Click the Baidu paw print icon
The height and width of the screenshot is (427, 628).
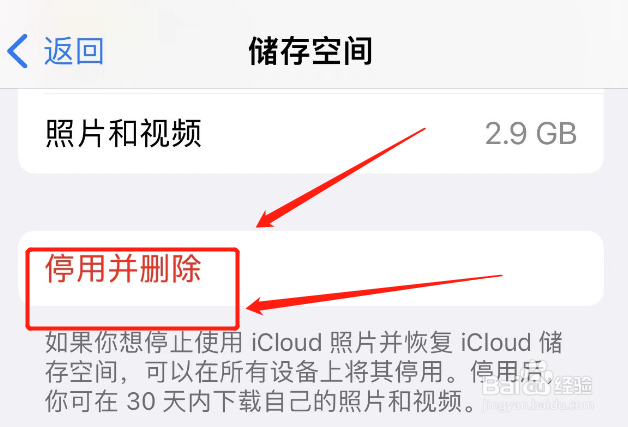click(x=535, y=377)
